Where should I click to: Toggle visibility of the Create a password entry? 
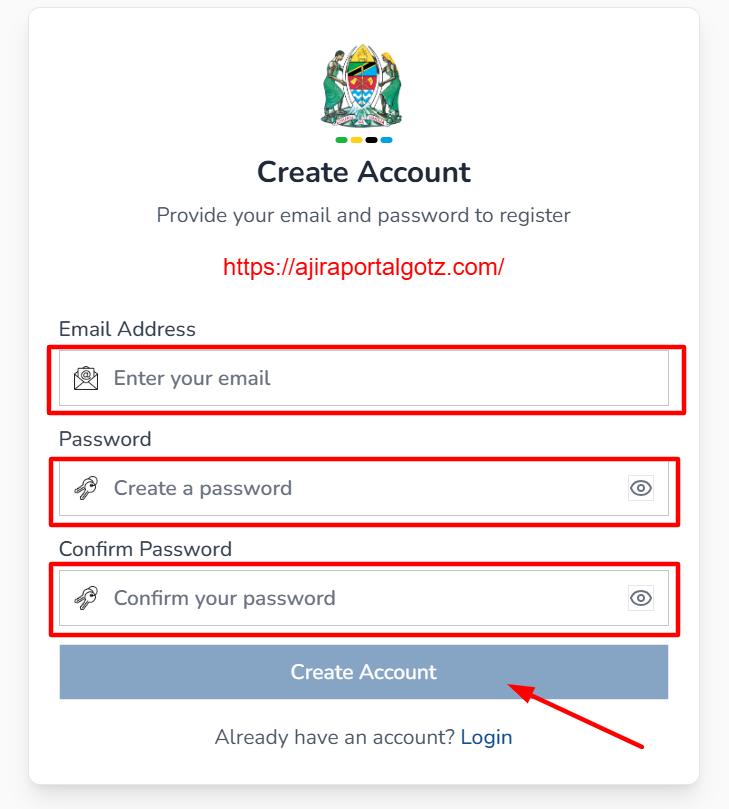click(x=640, y=488)
